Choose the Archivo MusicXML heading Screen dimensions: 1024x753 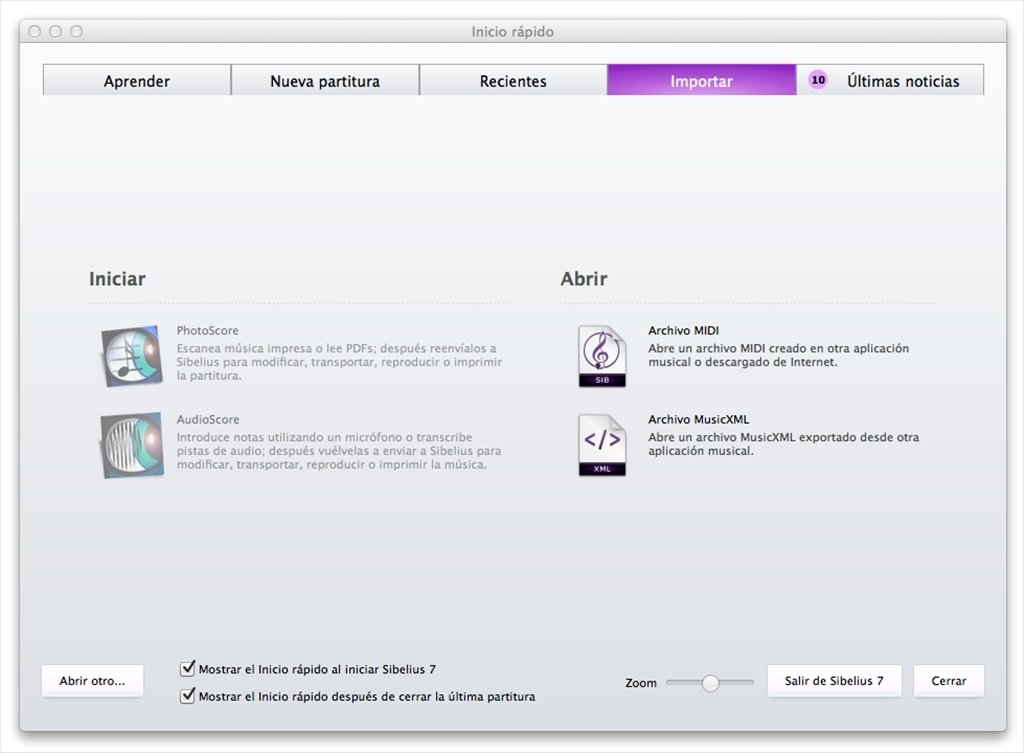[698, 419]
